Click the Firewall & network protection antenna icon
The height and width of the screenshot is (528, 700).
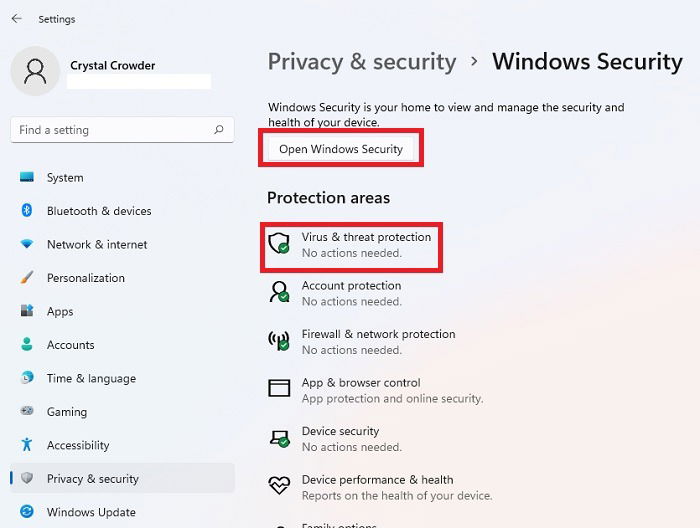coord(279,341)
